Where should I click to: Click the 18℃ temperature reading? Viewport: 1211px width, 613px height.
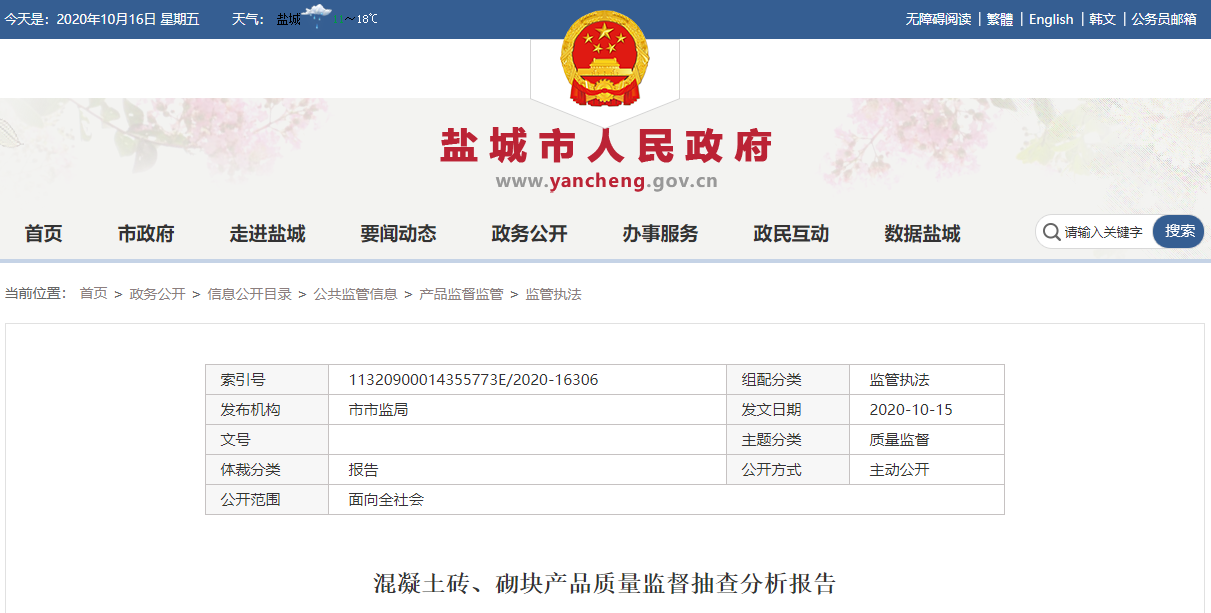click(x=367, y=19)
